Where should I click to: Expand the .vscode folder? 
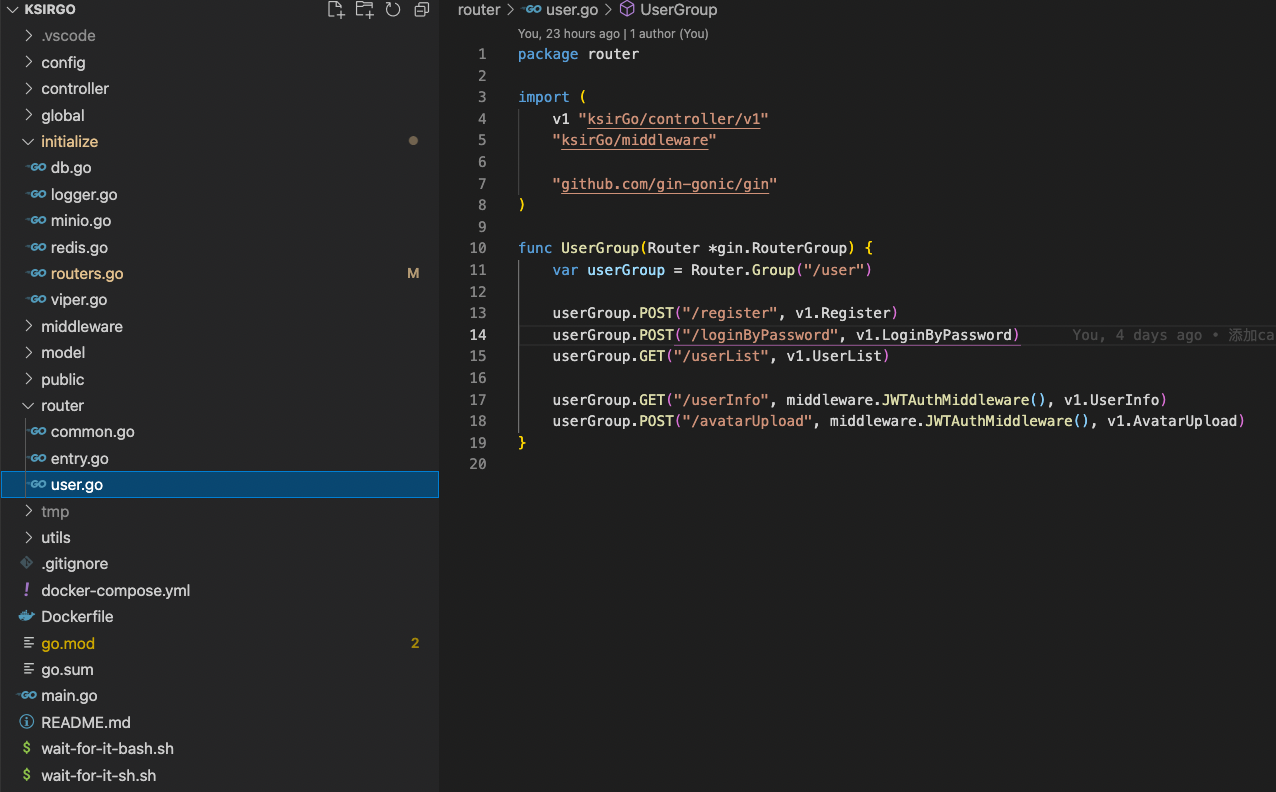click(28, 35)
